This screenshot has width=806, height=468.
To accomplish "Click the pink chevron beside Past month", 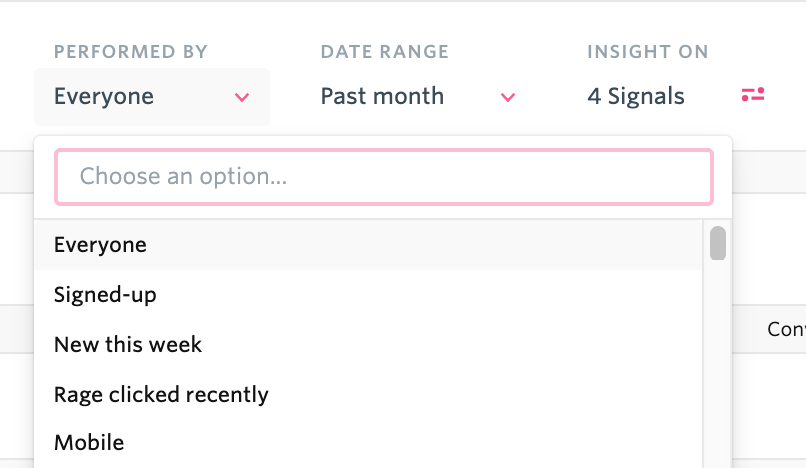I will coord(508,97).
